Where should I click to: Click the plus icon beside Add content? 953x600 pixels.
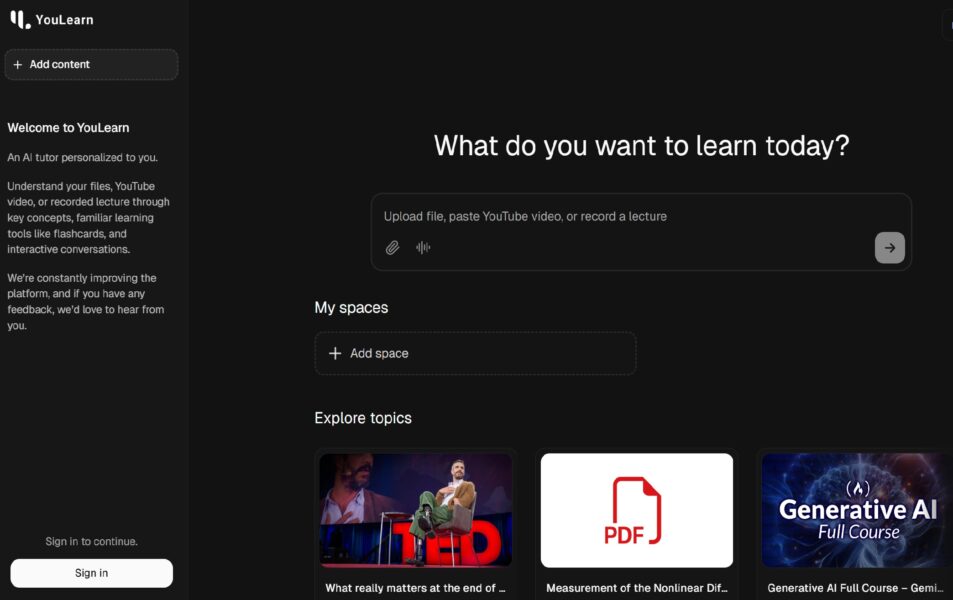tap(17, 65)
